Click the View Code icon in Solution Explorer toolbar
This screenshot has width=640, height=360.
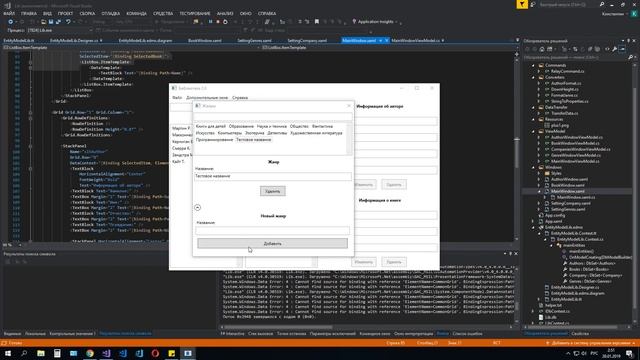pyautogui.click(x=607, y=49)
